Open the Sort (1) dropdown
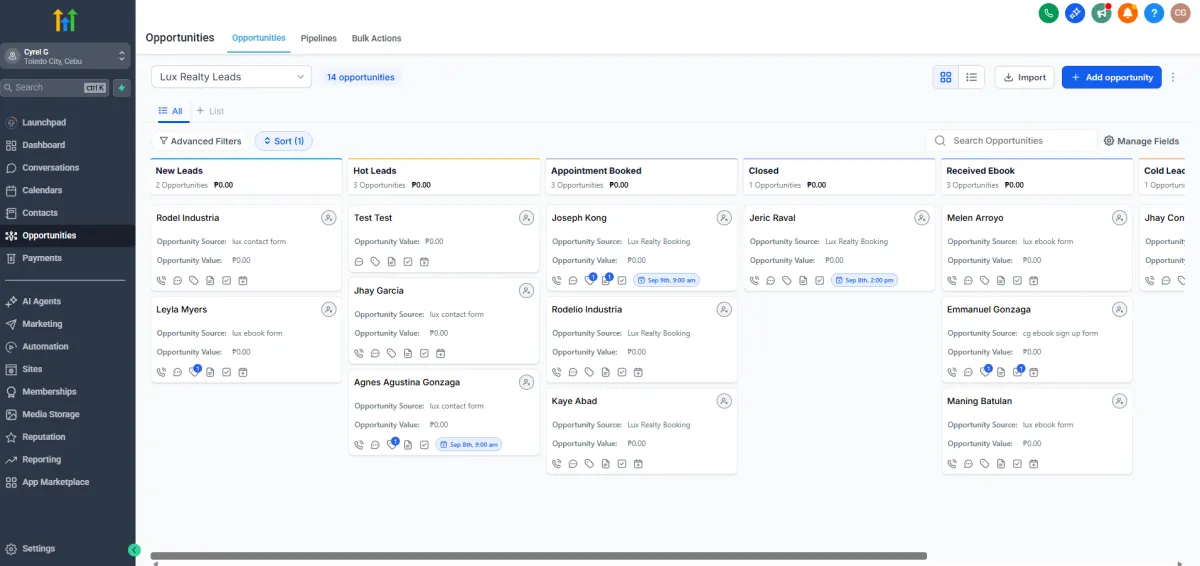This screenshot has height=566, width=1200. 284,141
